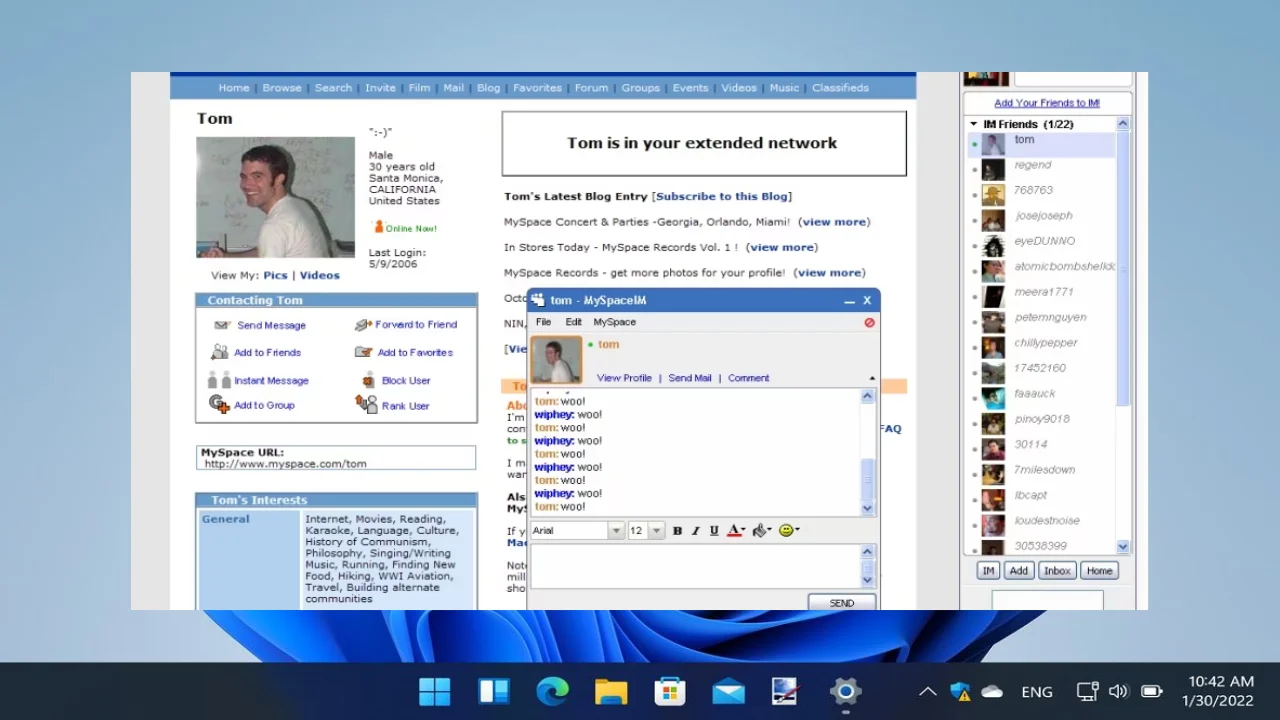
Task: Click the Rank User icon
Action: pyautogui.click(x=366, y=404)
